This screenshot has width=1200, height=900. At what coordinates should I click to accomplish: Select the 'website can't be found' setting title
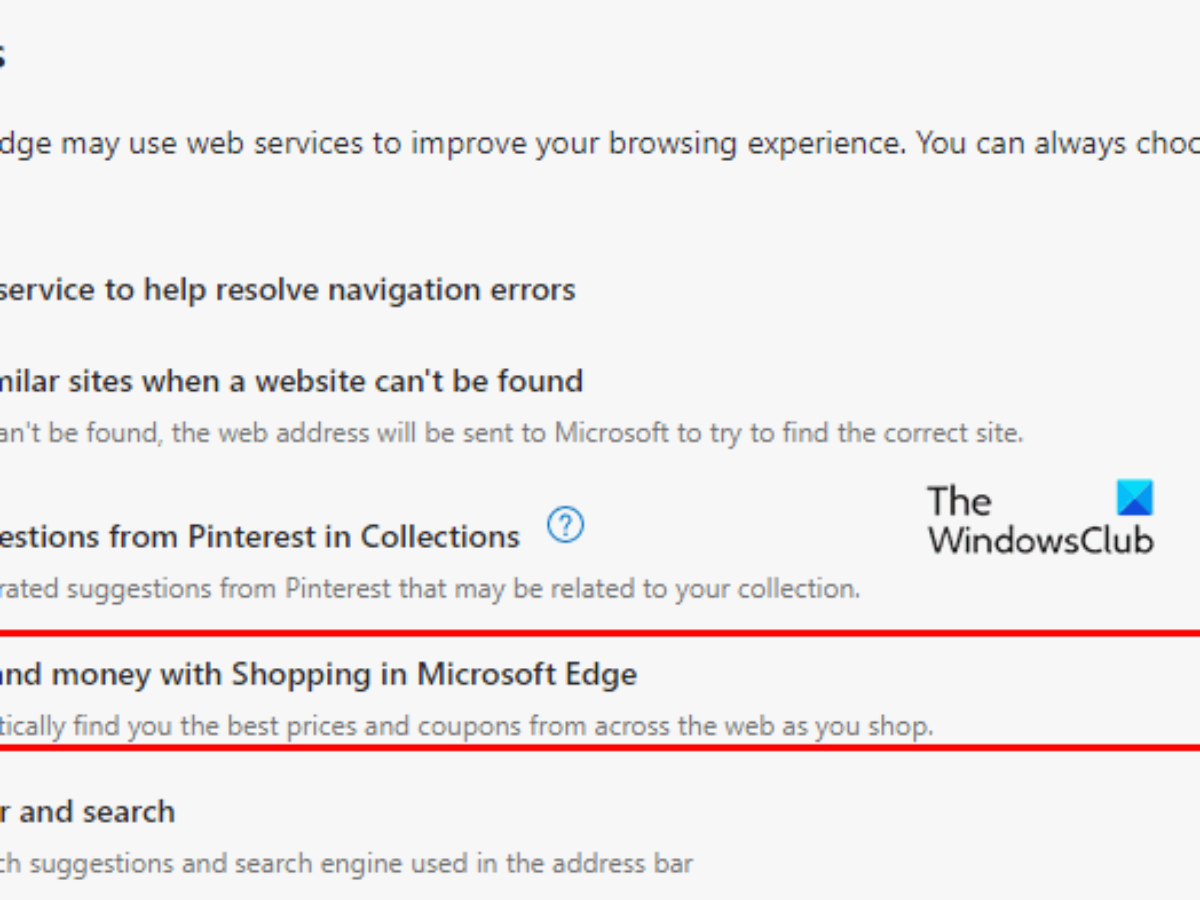click(290, 381)
